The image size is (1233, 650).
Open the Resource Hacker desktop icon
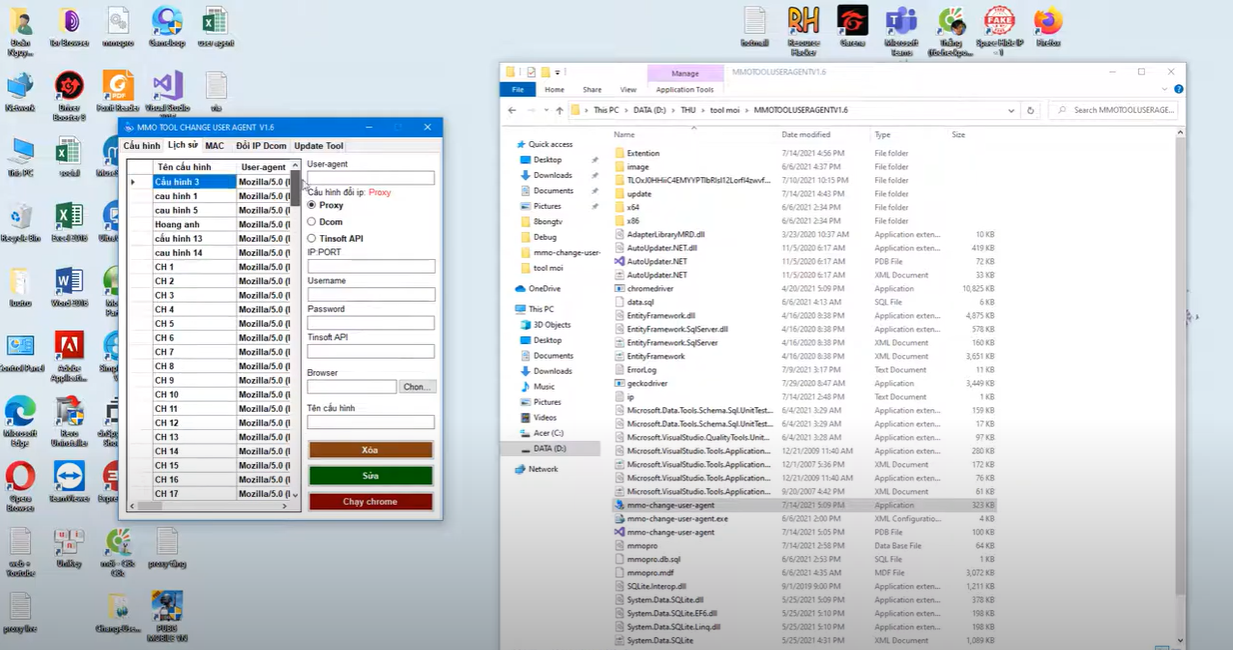804,22
